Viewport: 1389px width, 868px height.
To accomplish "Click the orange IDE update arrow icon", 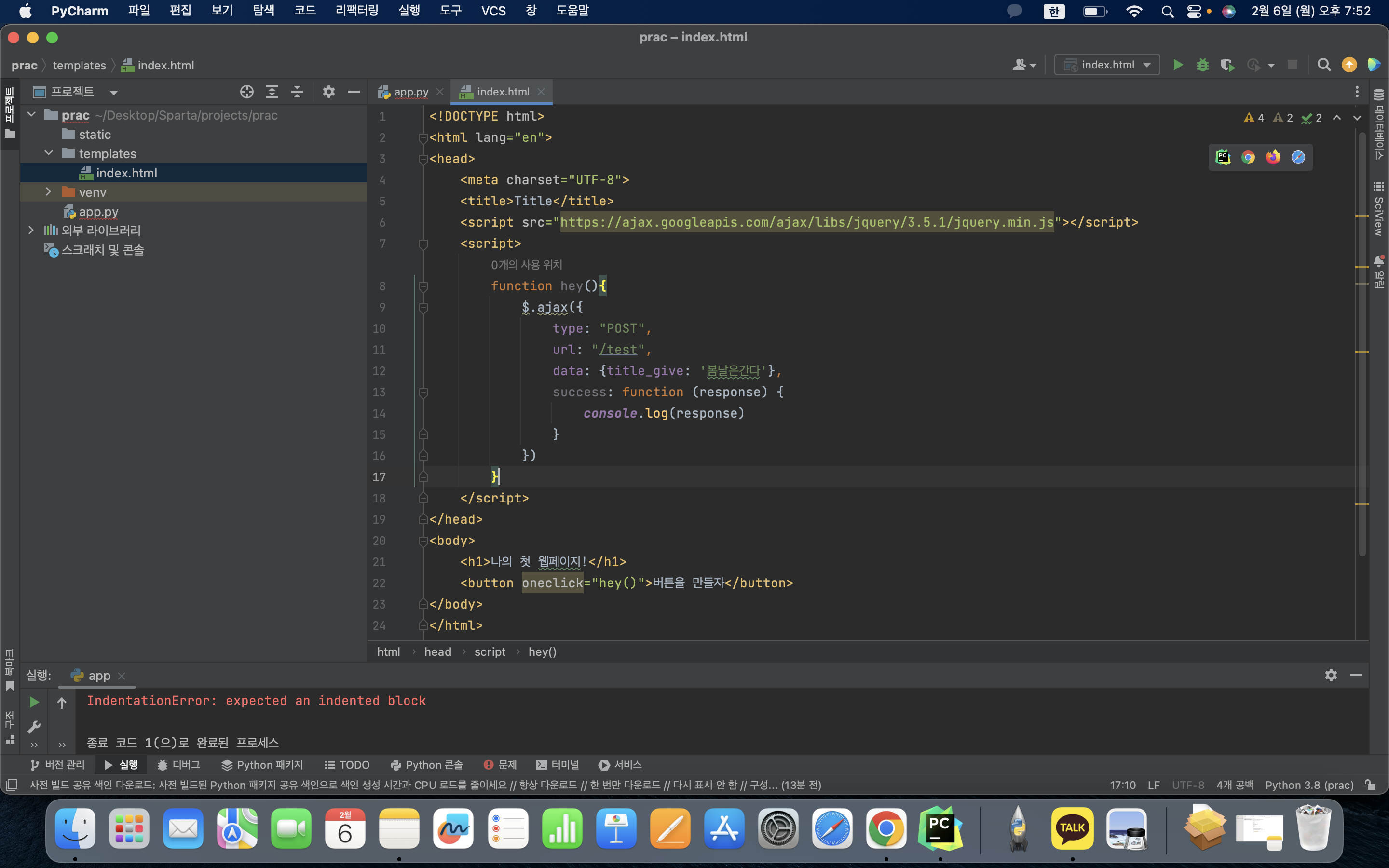I will point(1349,65).
